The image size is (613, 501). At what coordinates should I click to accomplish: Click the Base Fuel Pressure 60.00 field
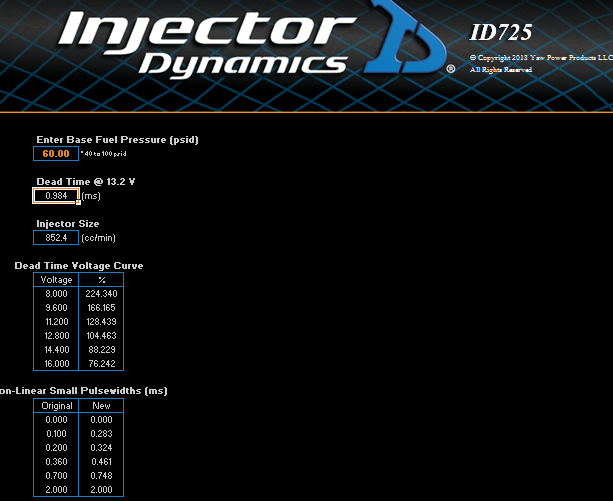coord(56,154)
